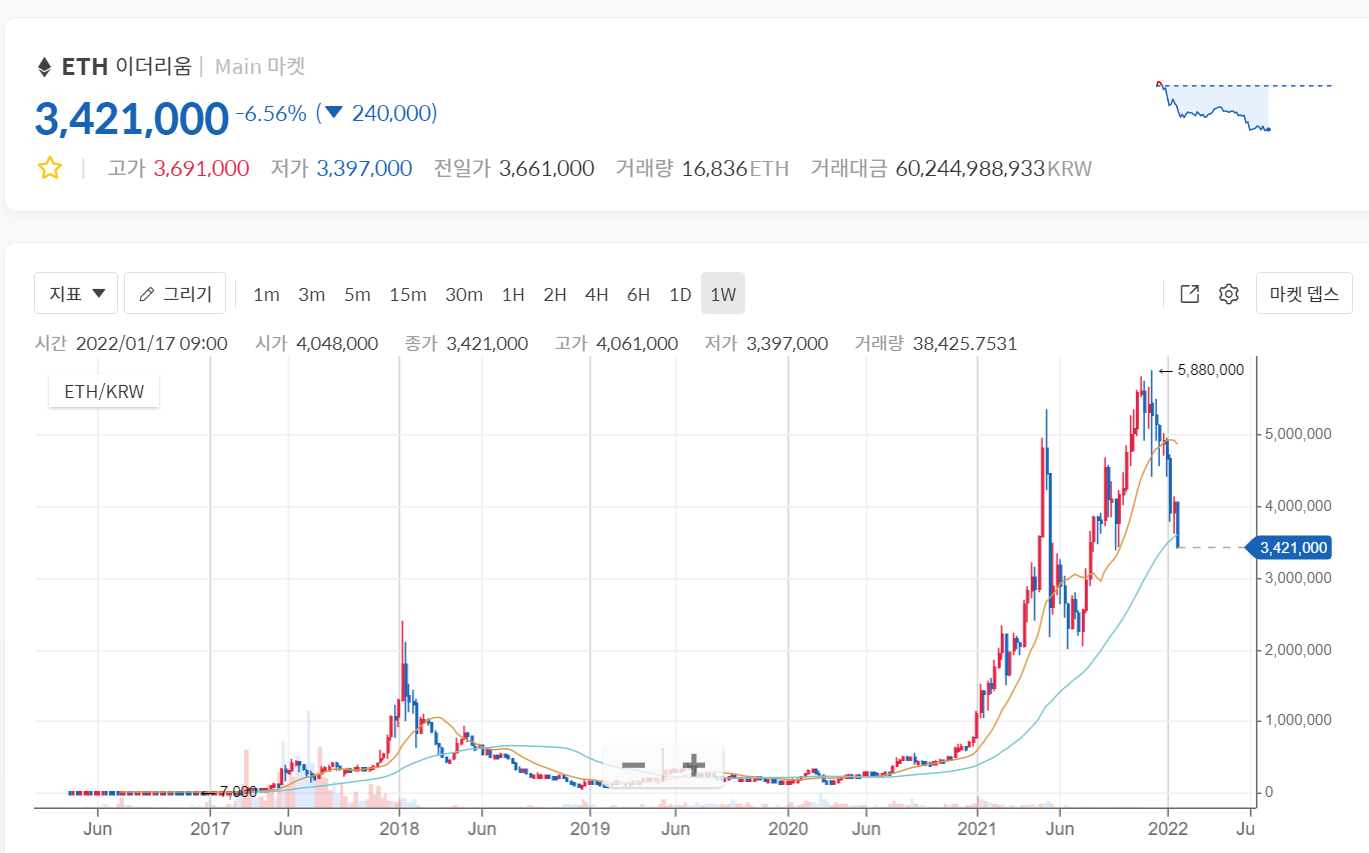Zoom out chart with minus button
The image size is (1369, 853).
(633, 766)
